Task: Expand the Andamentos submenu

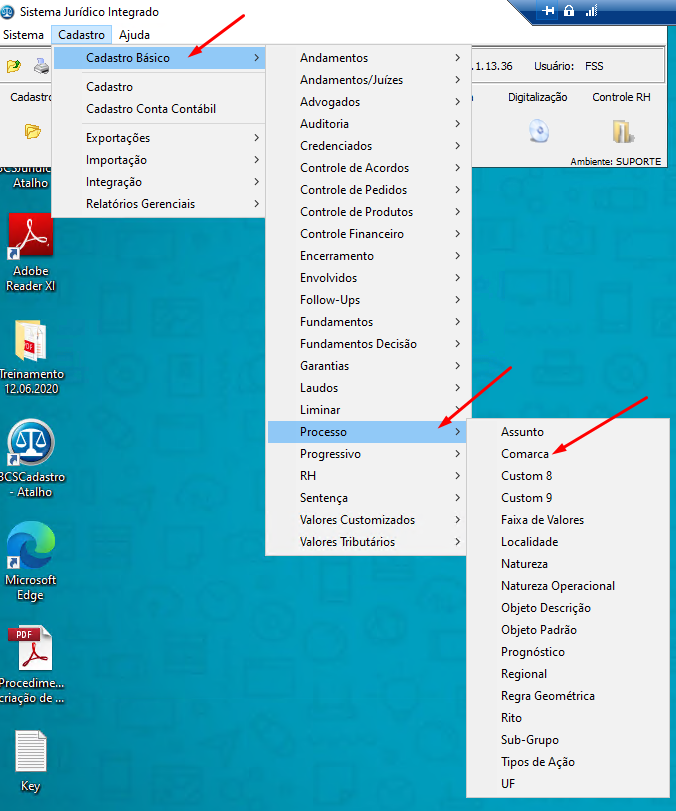Action: (368, 58)
